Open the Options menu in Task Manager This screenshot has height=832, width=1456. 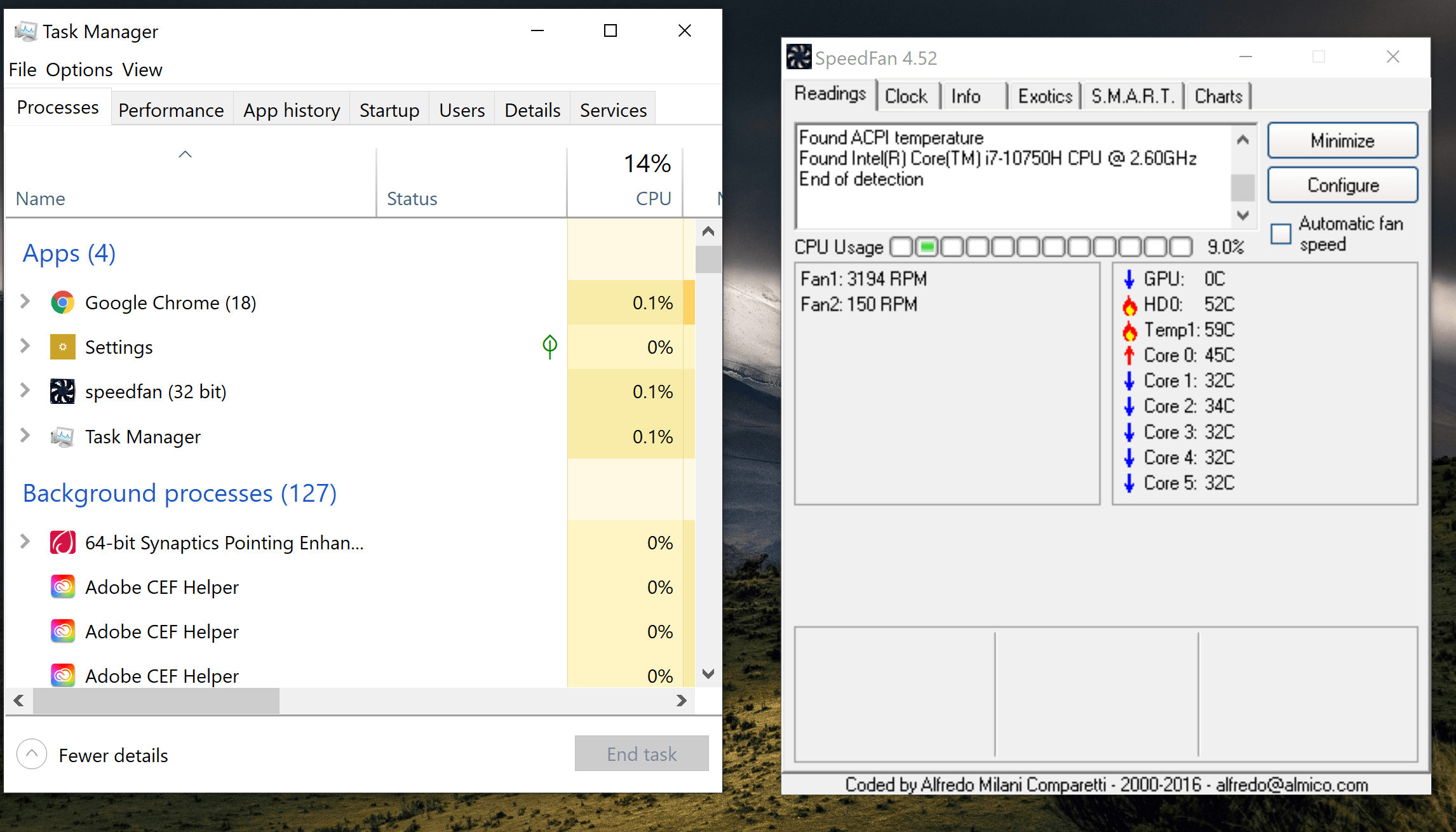79,70
